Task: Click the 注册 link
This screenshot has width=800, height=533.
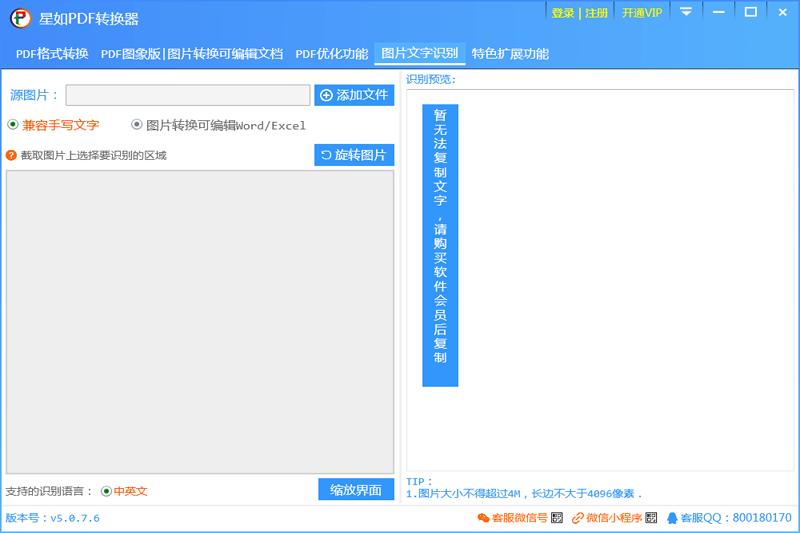Action: click(x=596, y=13)
